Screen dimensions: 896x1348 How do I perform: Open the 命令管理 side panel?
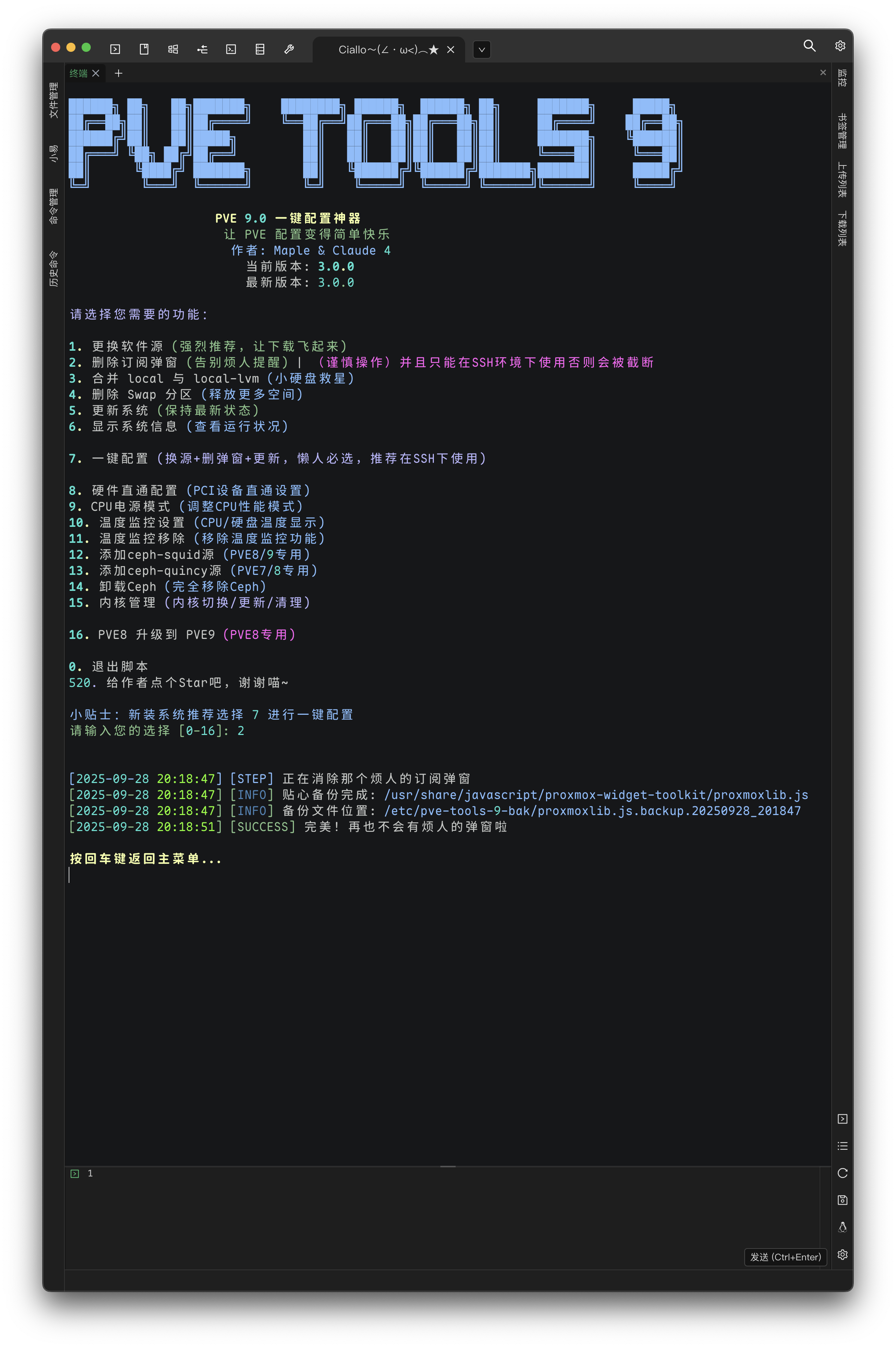pos(54,206)
